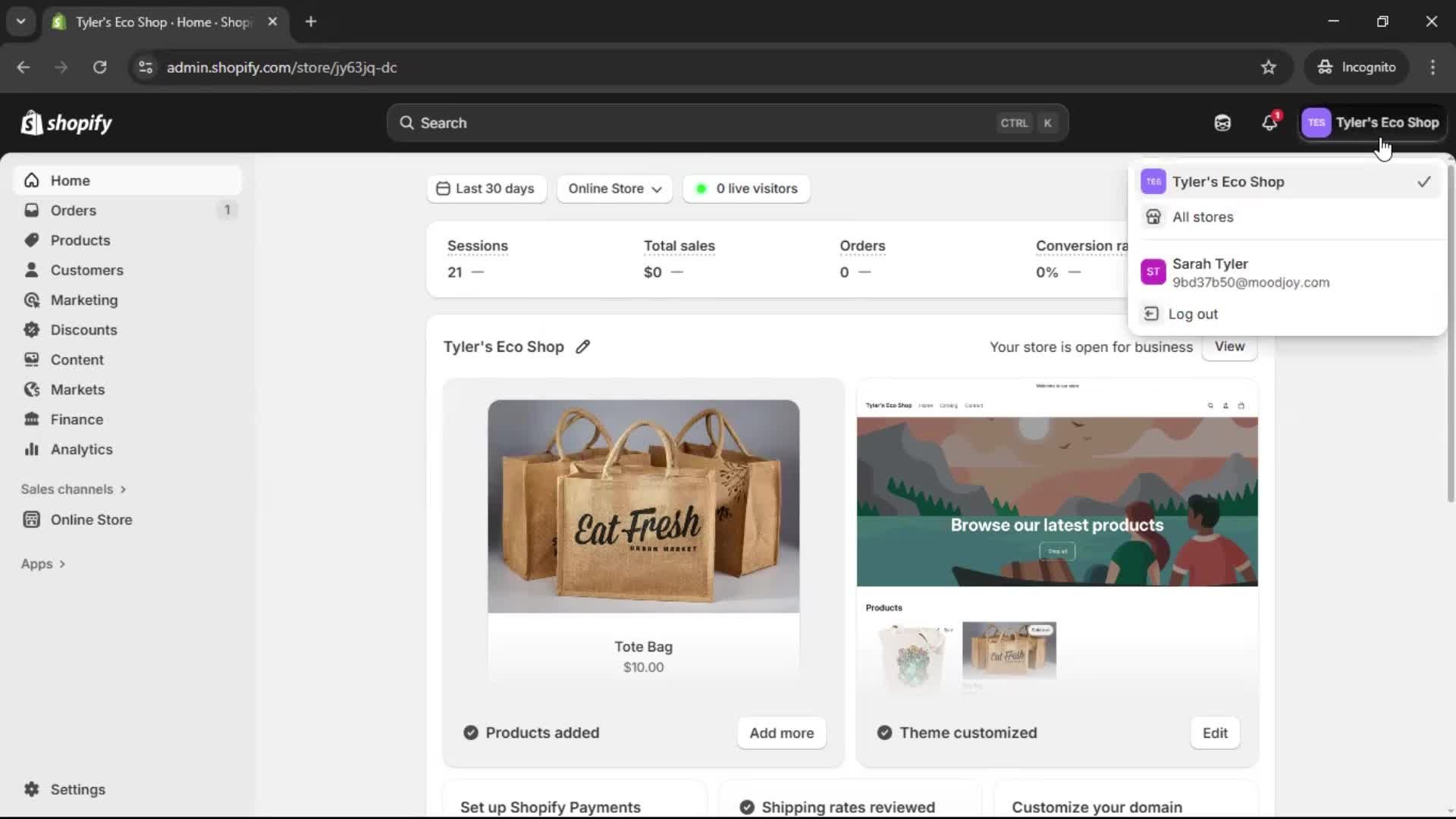This screenshot has width=1456, height=819.
Task: Edit store name with pencil icon
Action: 582,347
